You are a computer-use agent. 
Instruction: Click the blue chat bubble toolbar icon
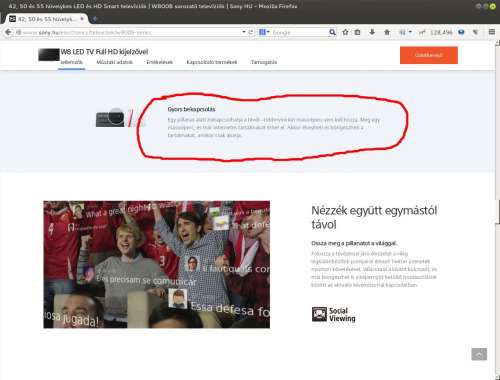pos(461,32)
